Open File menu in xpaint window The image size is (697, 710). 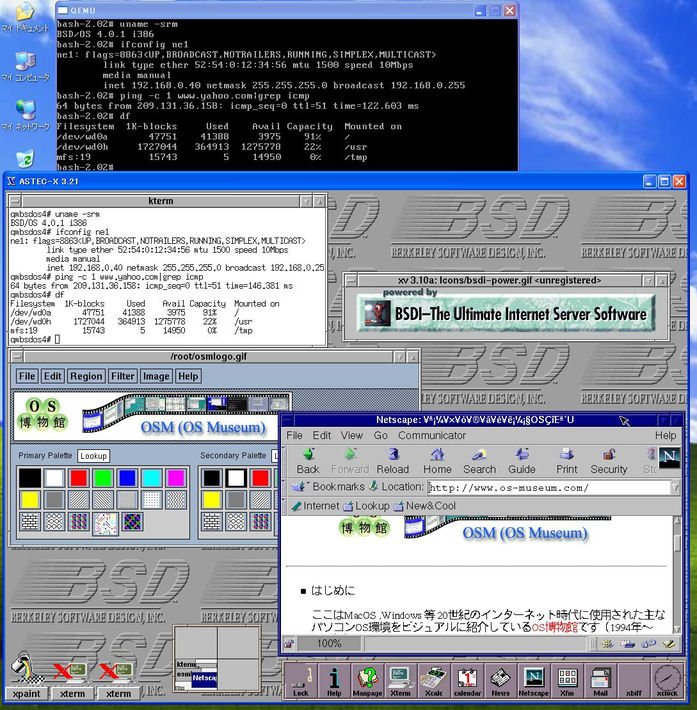27,376
